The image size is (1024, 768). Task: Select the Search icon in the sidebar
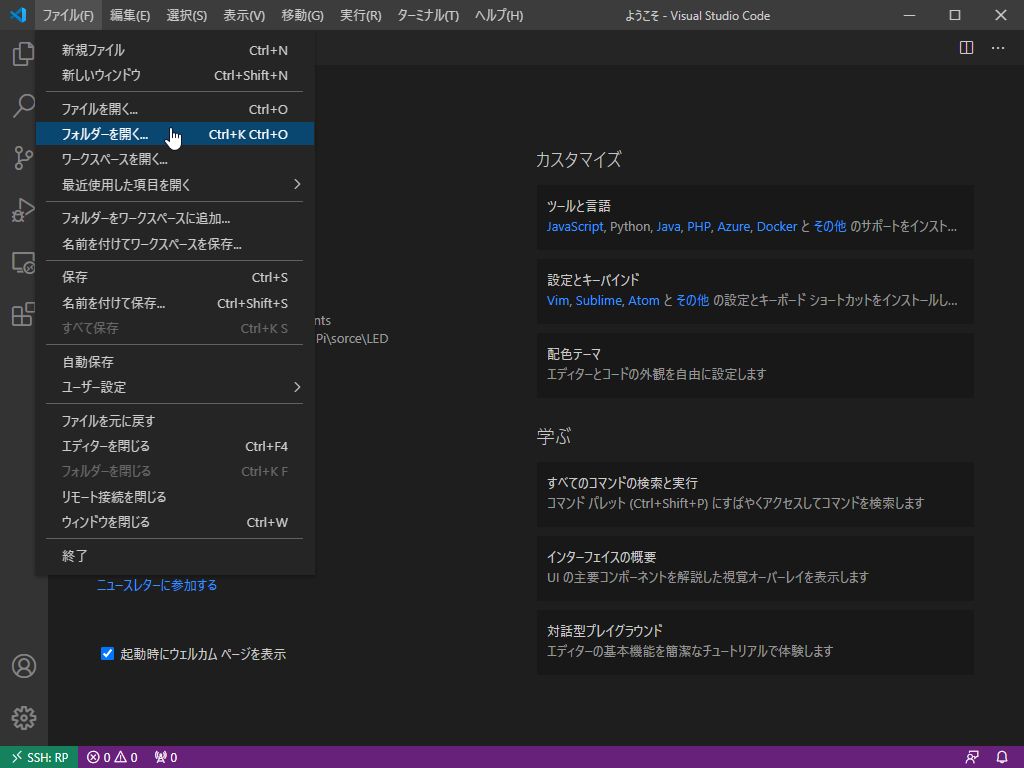click(x=22, y=106)
